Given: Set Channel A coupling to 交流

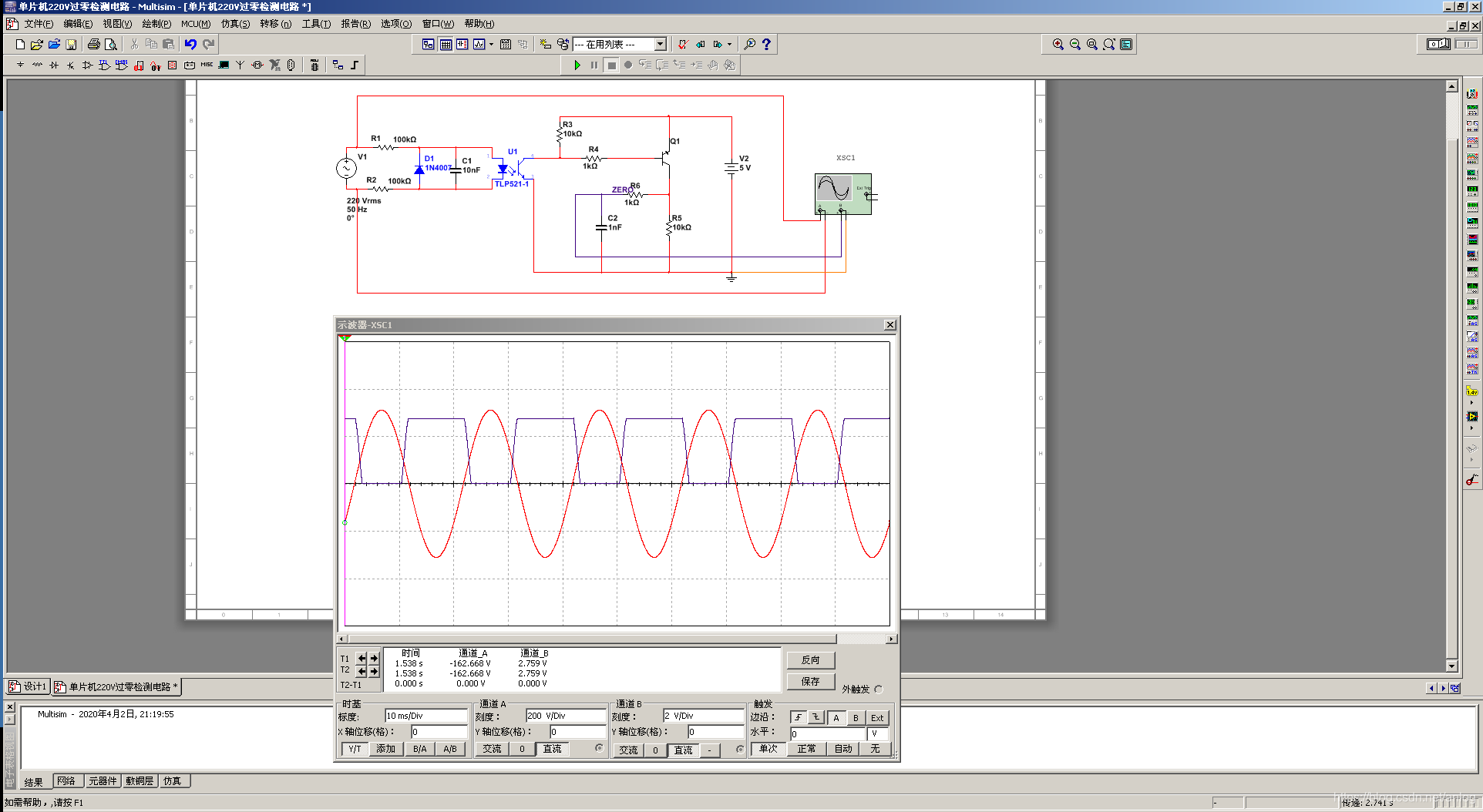Looking at the screenshot, I should [x=492, y=749].
